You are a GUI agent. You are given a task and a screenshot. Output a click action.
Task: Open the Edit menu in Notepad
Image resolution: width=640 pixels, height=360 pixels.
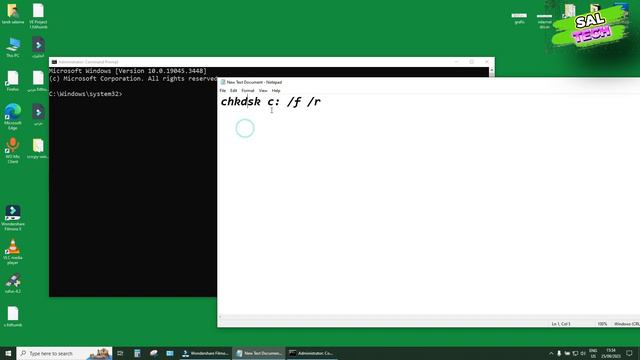(x=233, y=91)
